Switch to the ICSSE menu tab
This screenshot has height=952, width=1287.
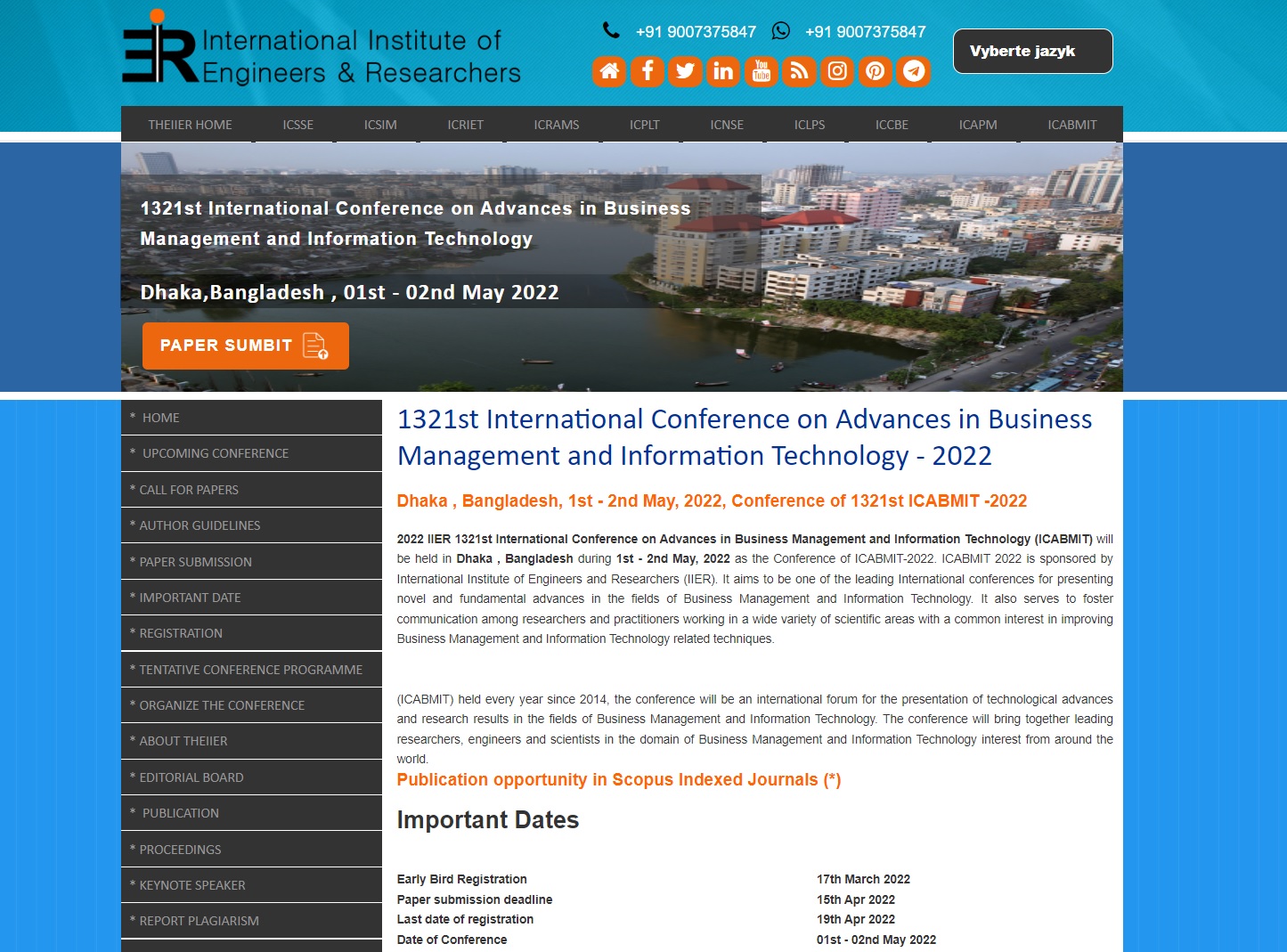click(x=297, y=124)
